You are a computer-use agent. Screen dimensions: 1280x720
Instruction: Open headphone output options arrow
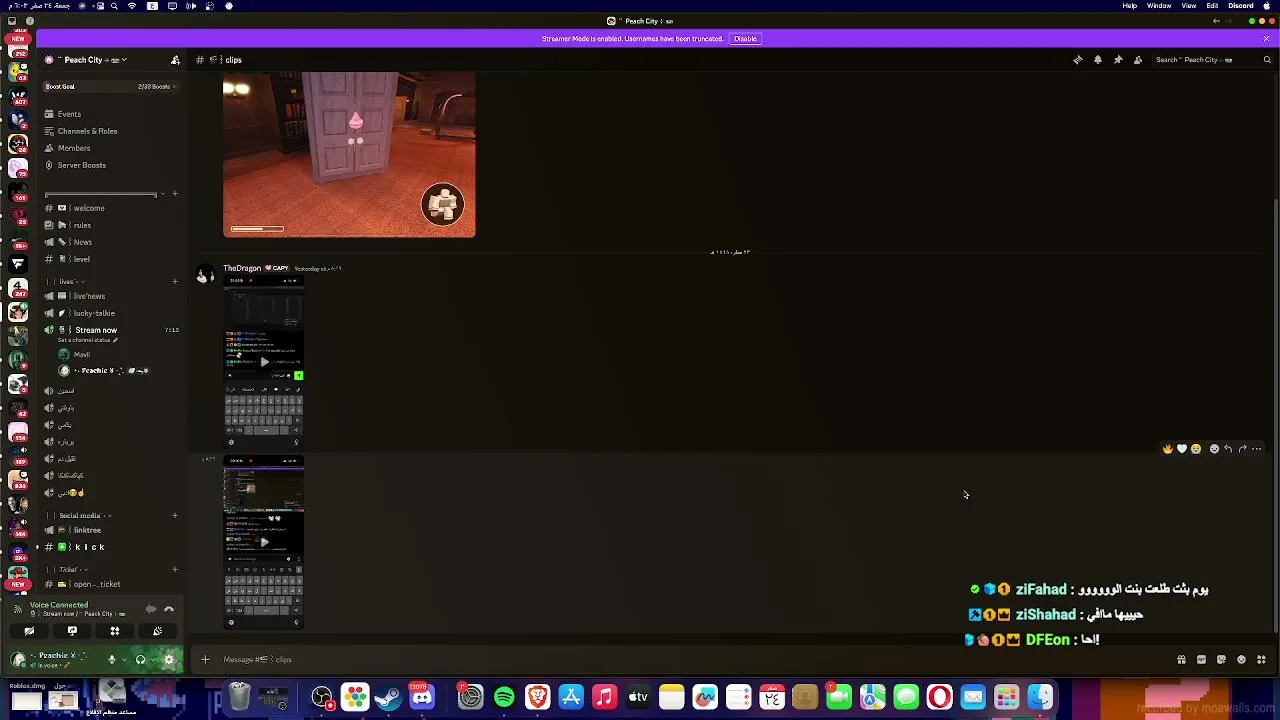click(152, 659)
